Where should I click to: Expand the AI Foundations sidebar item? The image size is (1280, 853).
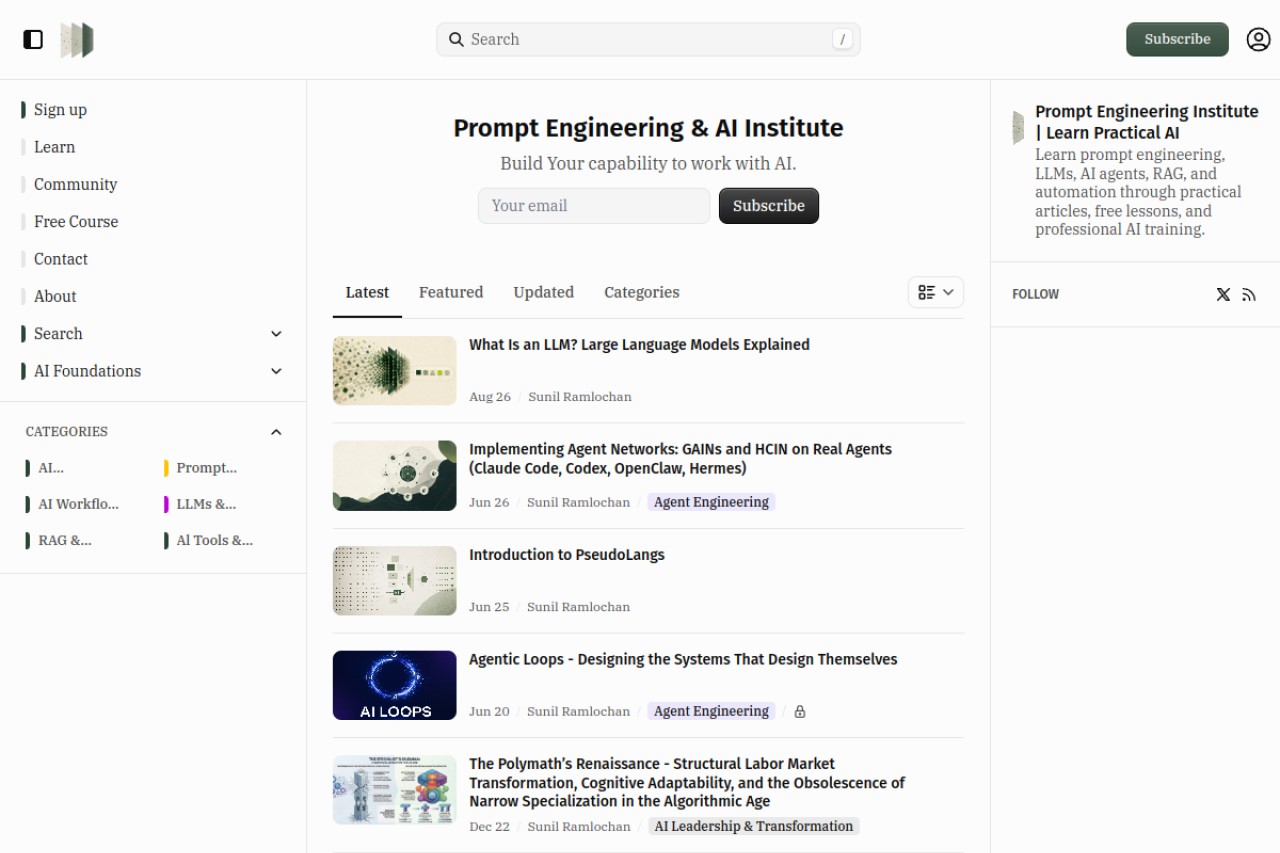coord(276,371)
